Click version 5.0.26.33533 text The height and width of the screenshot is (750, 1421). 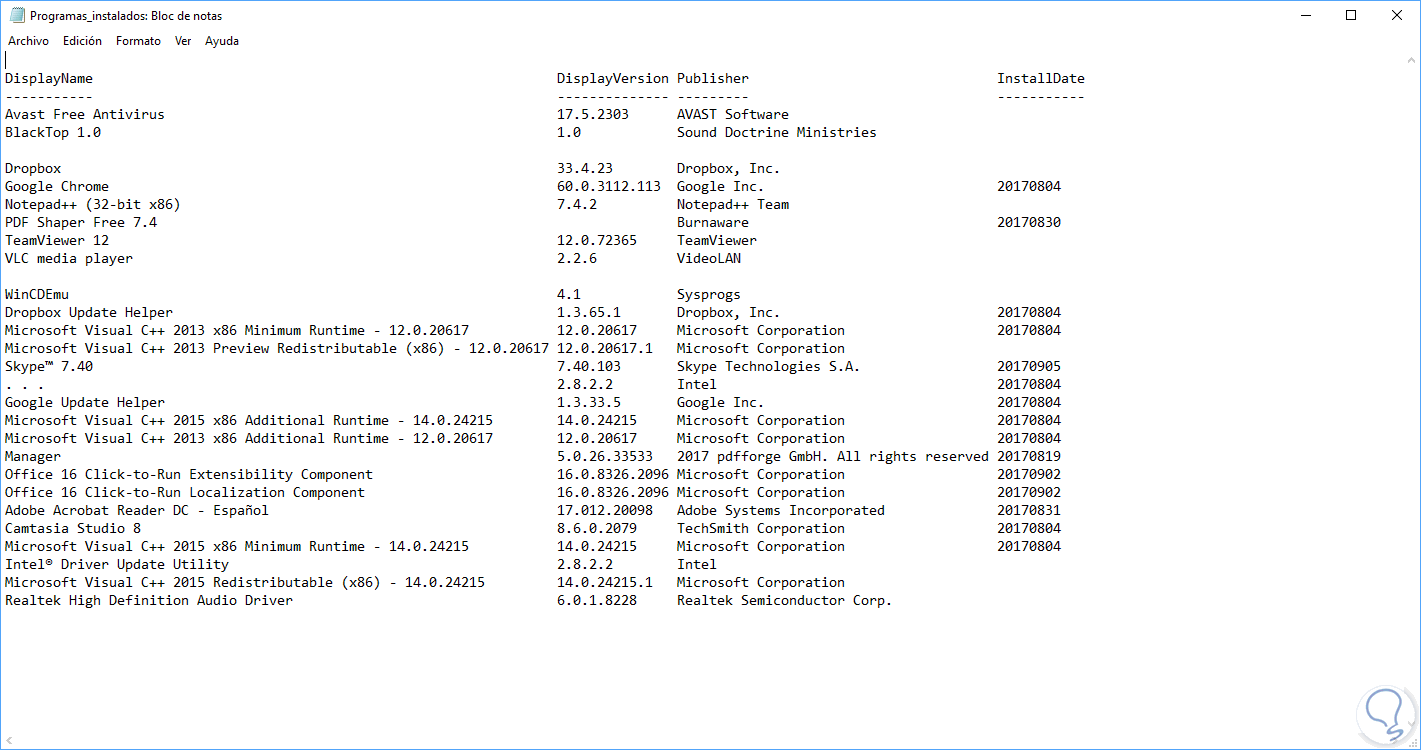pos(605,456)
